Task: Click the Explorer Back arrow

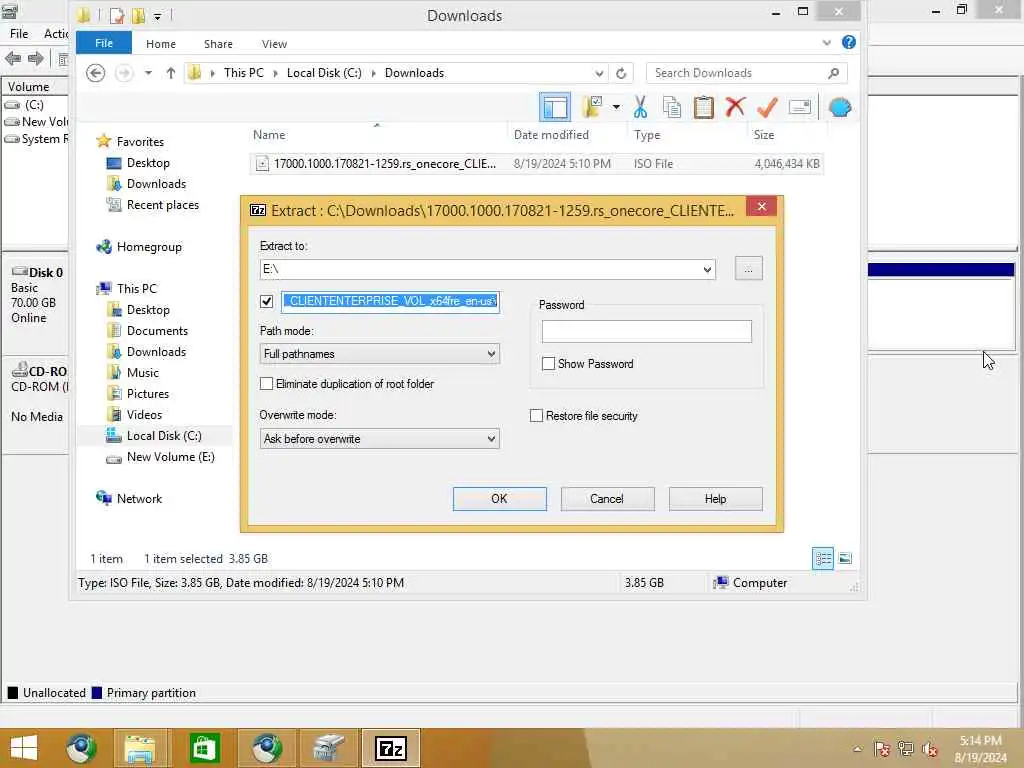Action: (95, 72)
